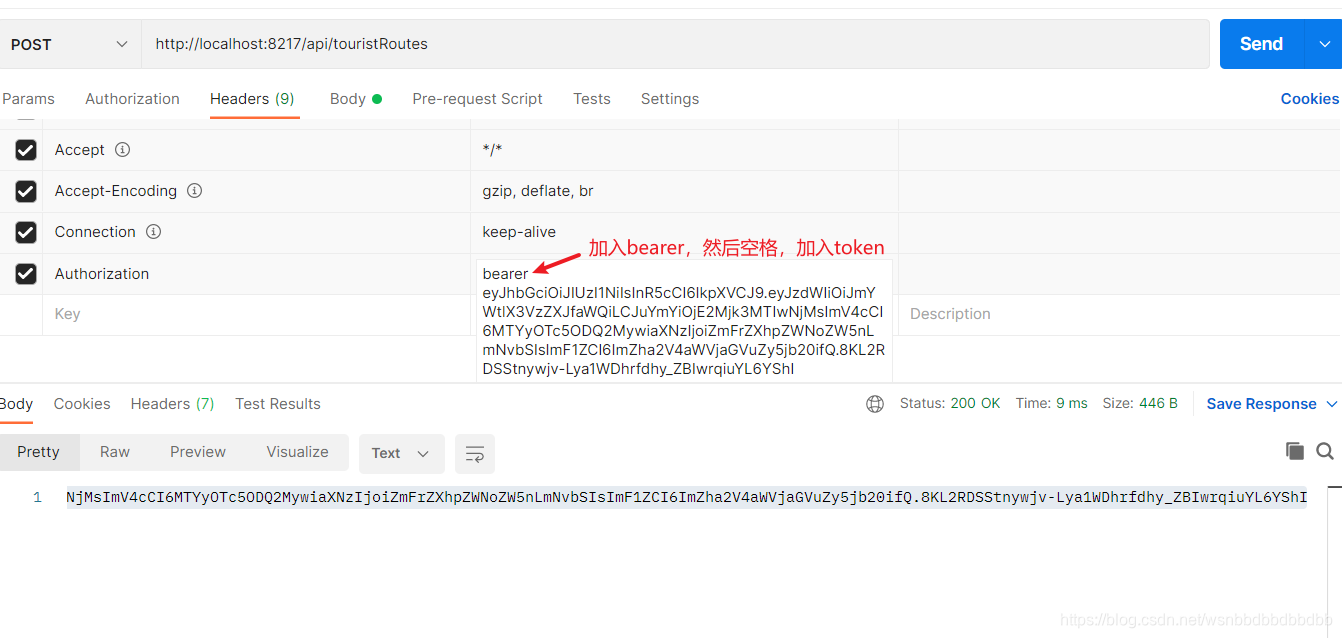This screenshot has height=638, width=1342.
Task: Open the request Settings tab
Action: click(670, 99)
